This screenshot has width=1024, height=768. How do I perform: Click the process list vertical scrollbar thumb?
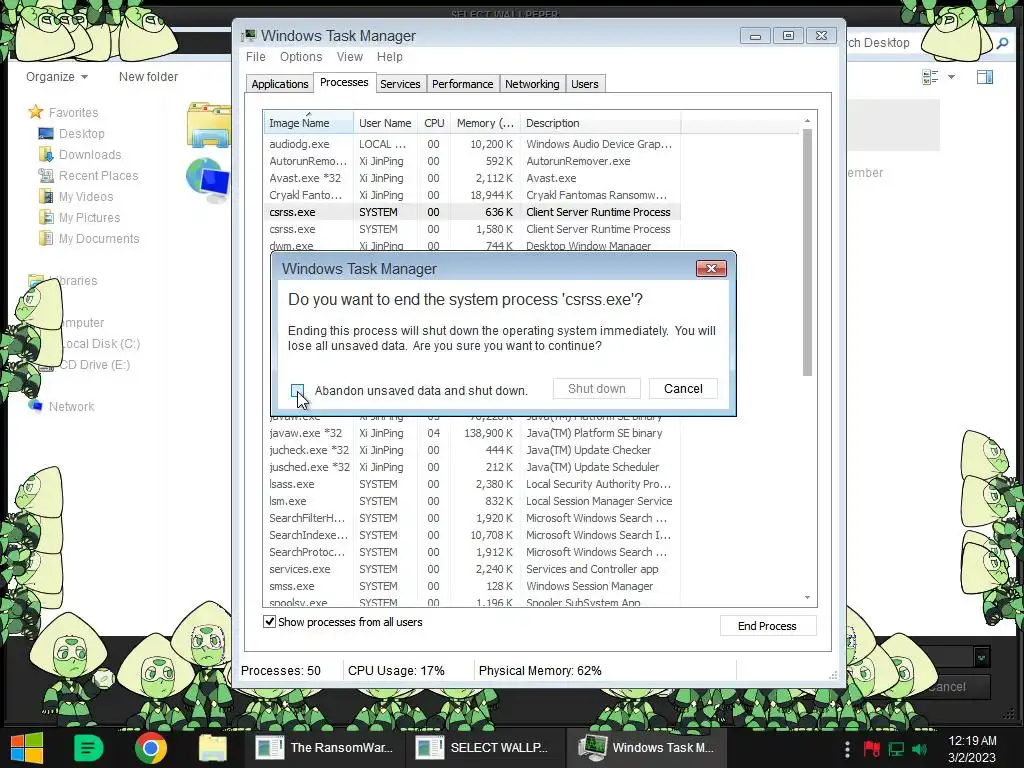[x=807, y=252]
